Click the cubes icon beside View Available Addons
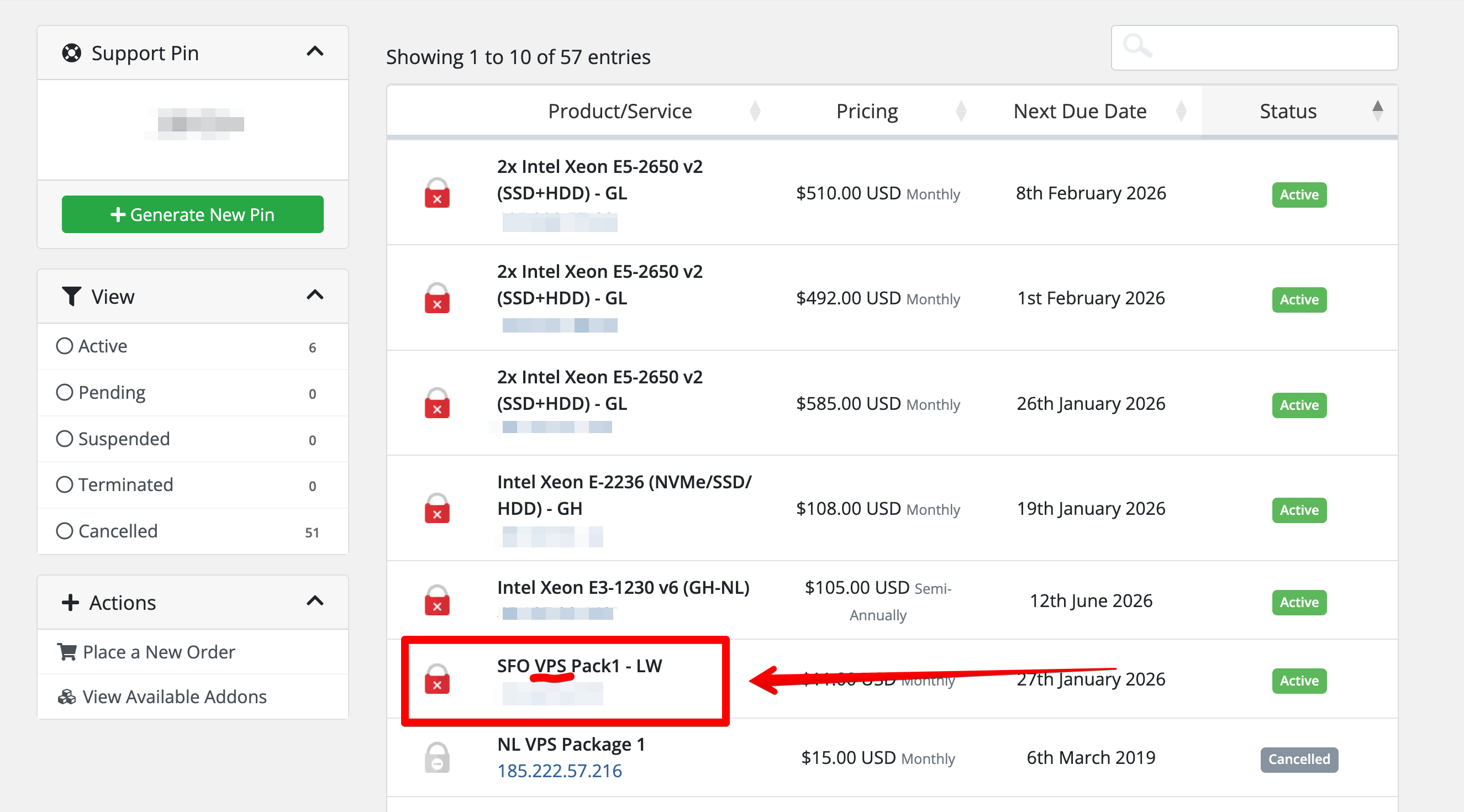 click(x=66, y=696)
